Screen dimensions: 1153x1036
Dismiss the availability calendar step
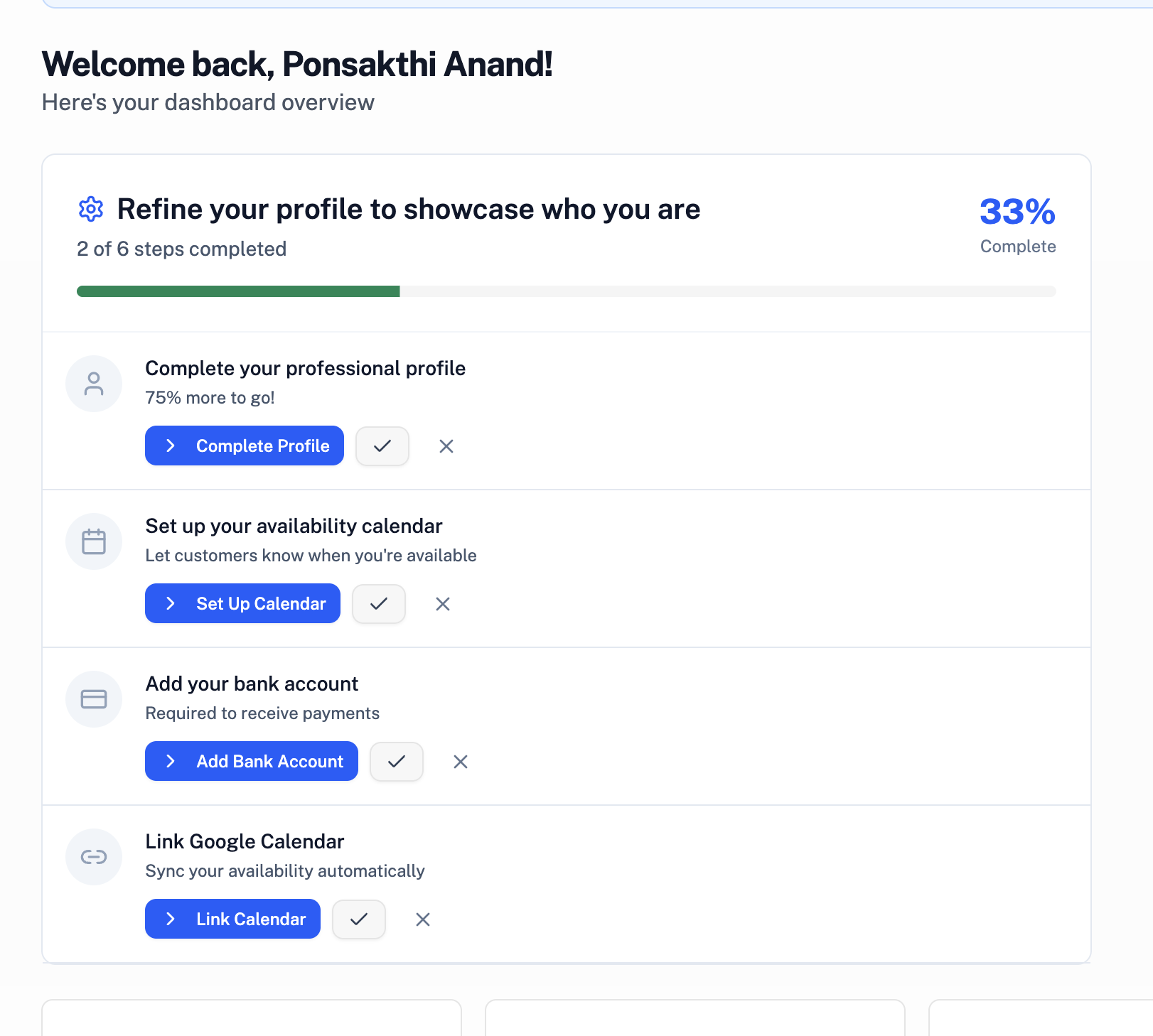click(x=443, y=604)
